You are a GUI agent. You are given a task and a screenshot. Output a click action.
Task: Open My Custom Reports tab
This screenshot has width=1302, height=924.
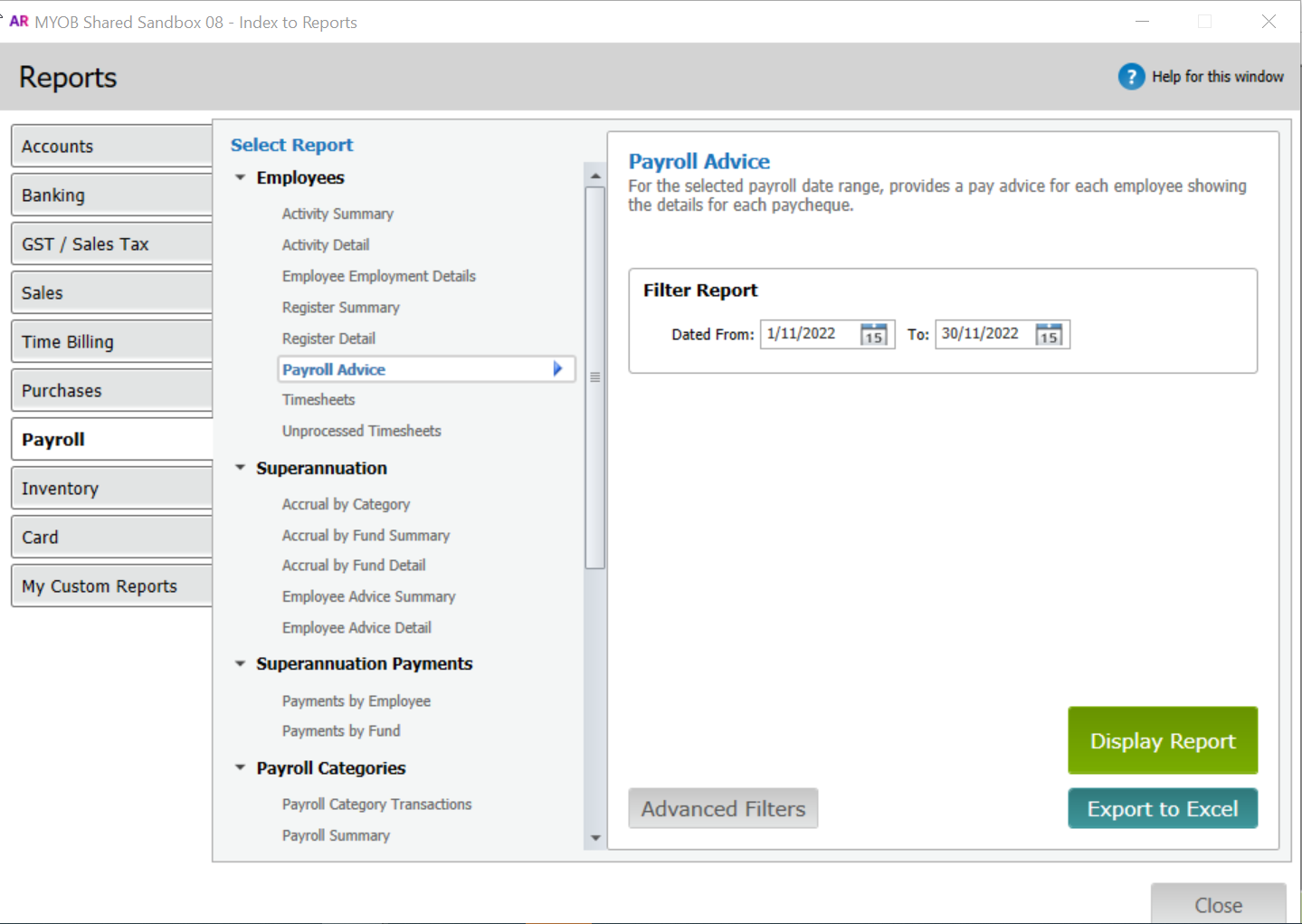pos(112,586)
